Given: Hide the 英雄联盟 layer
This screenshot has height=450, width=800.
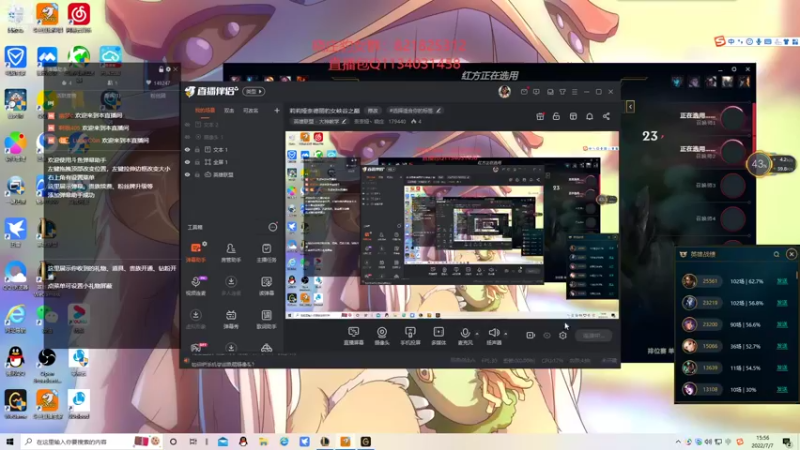Looking at the screenshot, I should pos(187,174).
